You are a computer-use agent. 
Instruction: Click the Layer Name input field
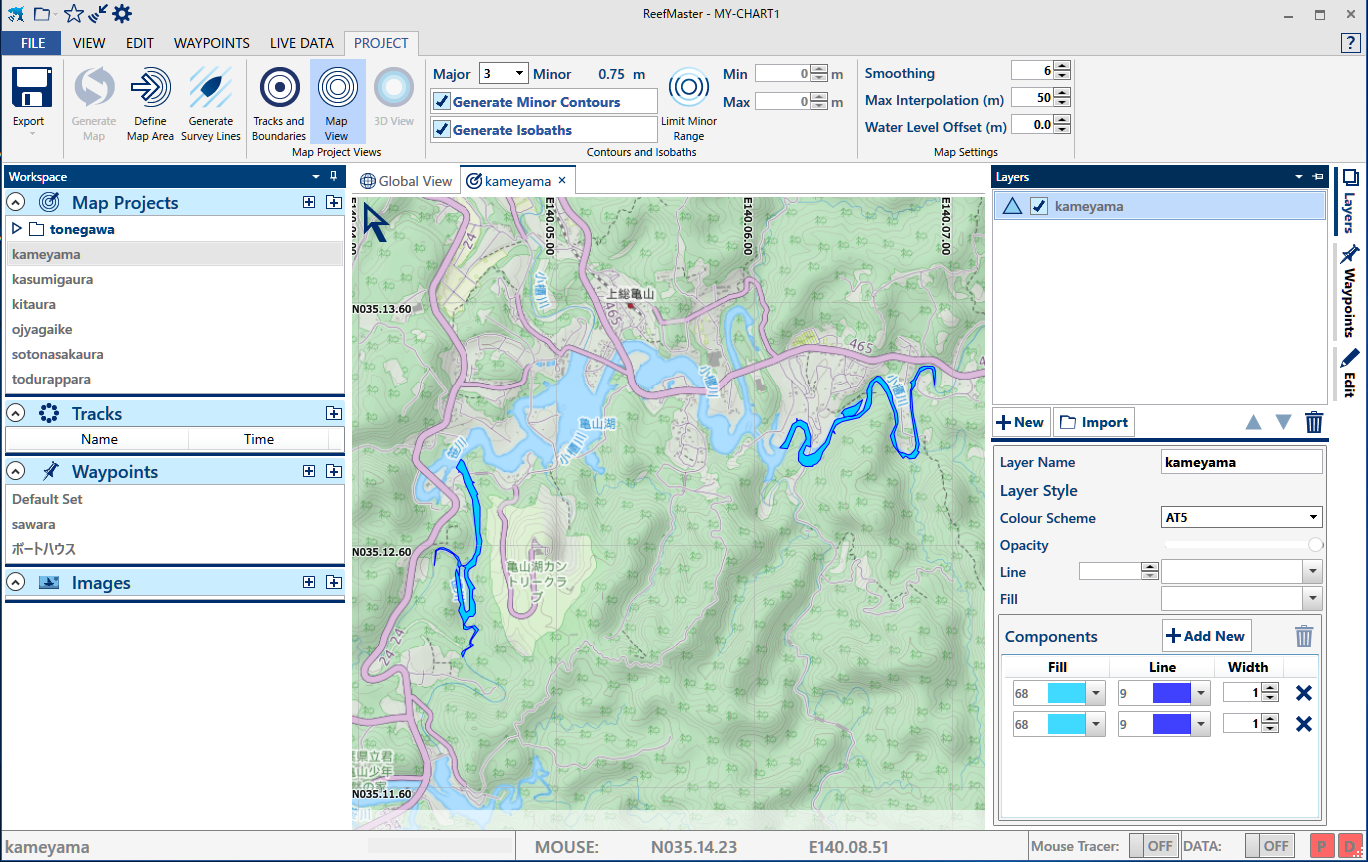pyautogui.click(x=1242, y=462)
